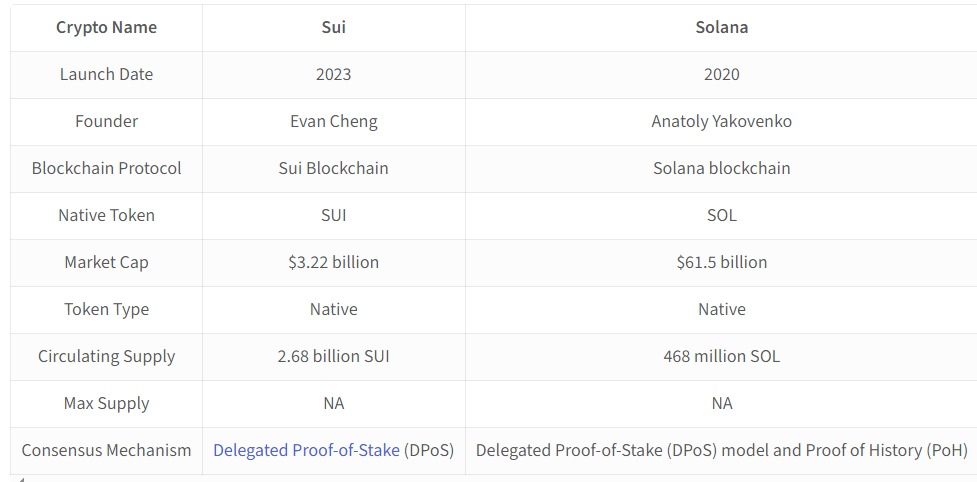Screen dimensions: 977x482
Task: Select the Solana blockchain protocol cell
Action: 722,168
